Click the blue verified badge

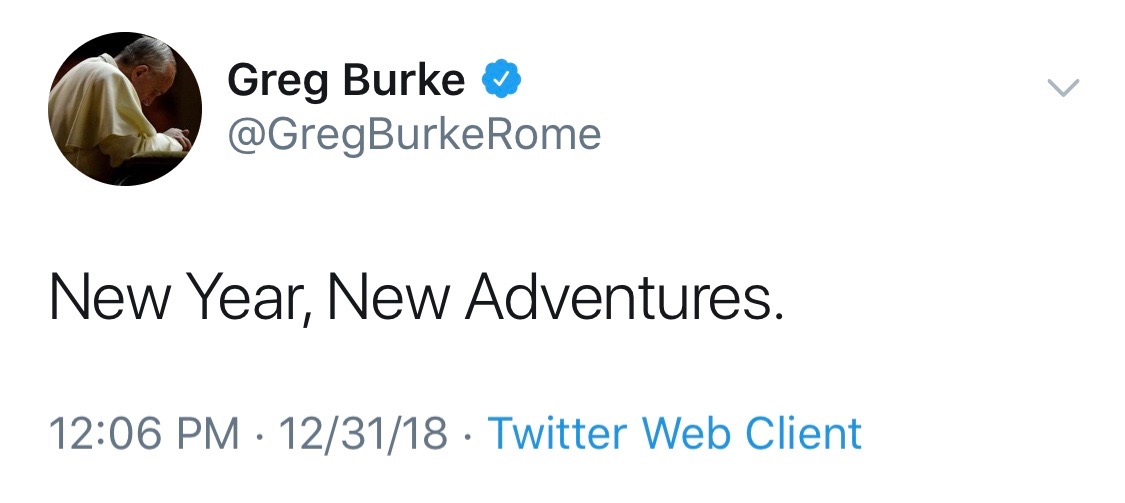501,79
